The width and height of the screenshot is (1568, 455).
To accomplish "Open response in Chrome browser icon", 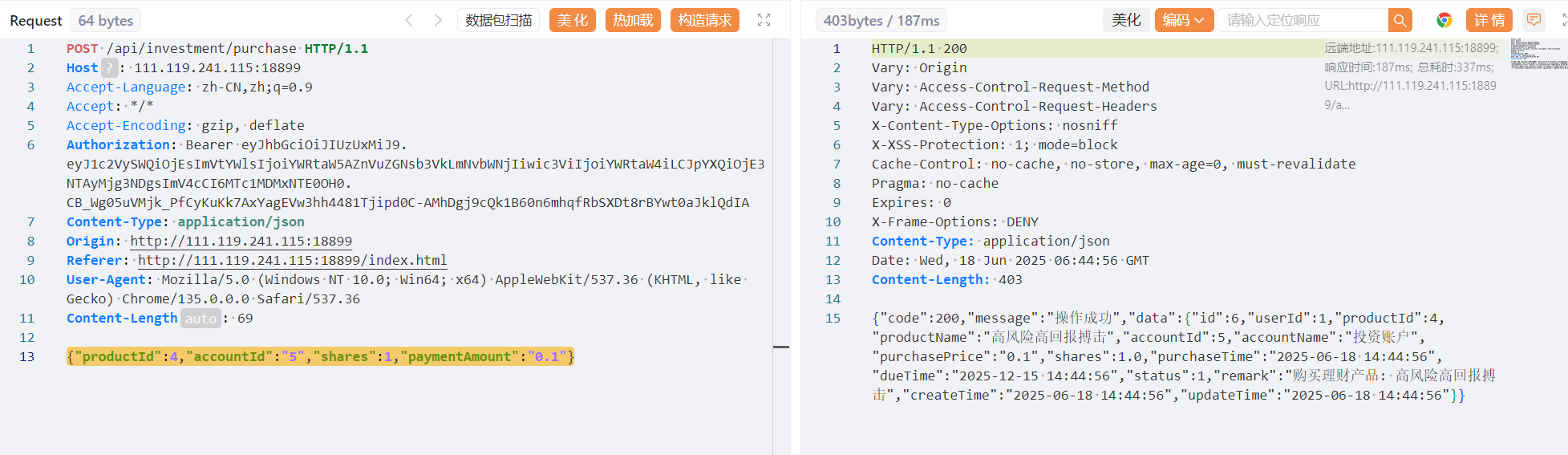I will (x=1444, y=20).
